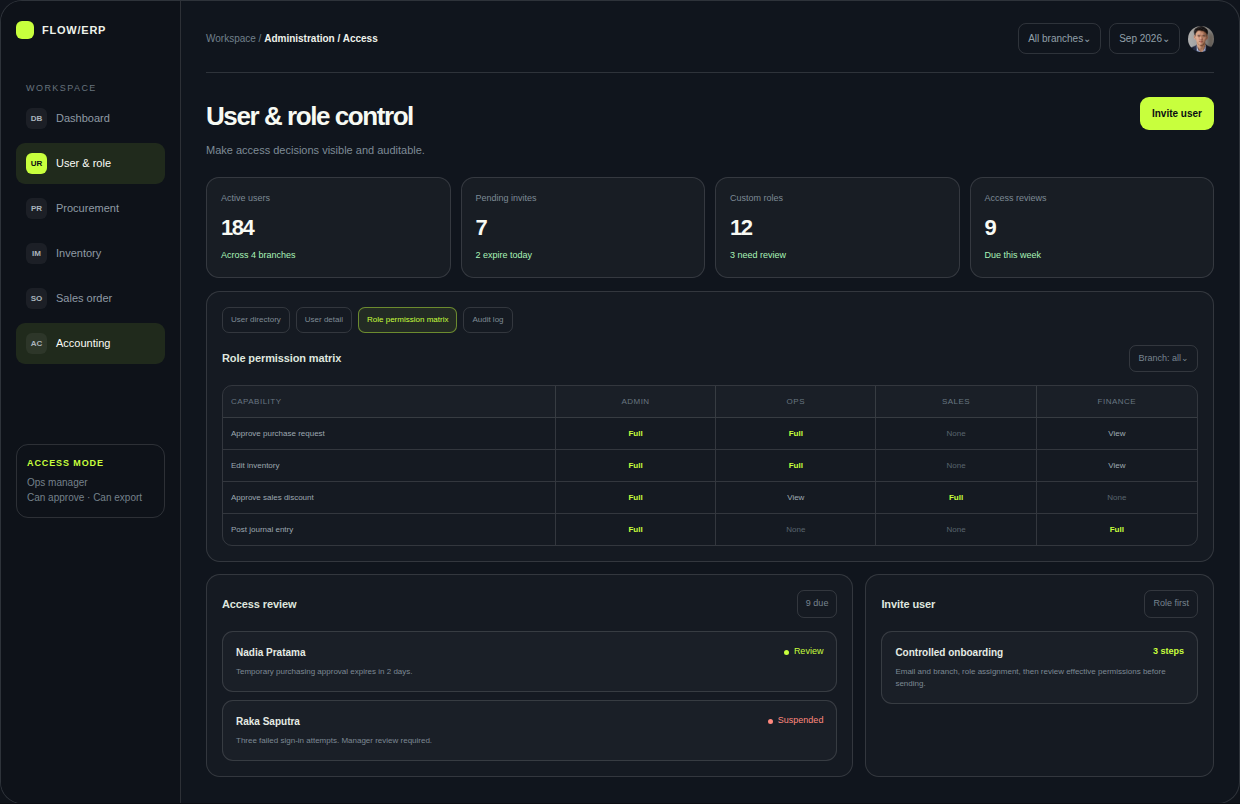
Task: Select User & role in the sidebar
Action: click(90, 163)
